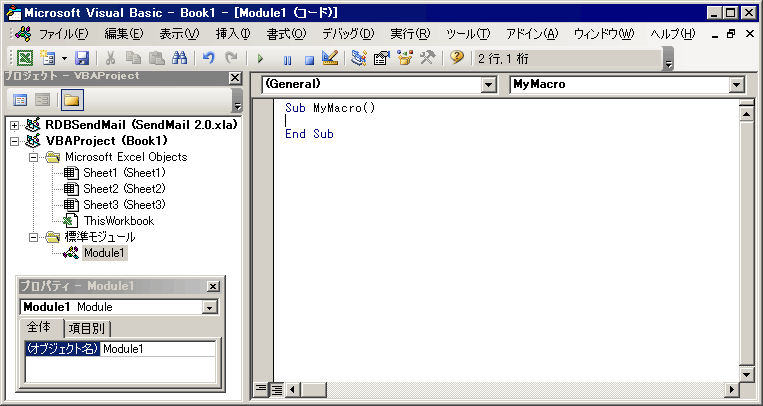Collapse the 標準モジュール folder
Image resolution: width=763 pixels, height=406 pixels.
(34, 238)
